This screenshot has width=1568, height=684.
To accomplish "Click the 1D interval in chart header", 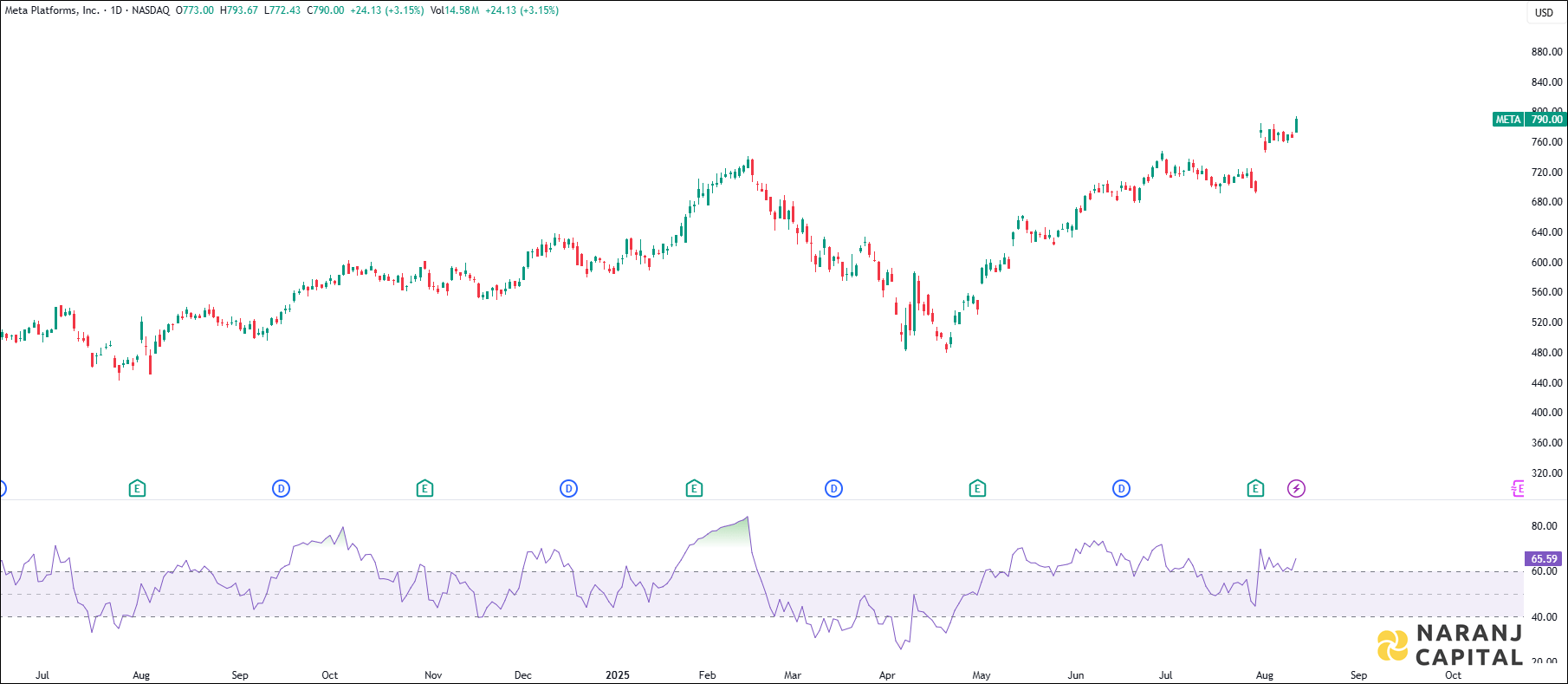I will pyautogui.click(x=116, y=10).
